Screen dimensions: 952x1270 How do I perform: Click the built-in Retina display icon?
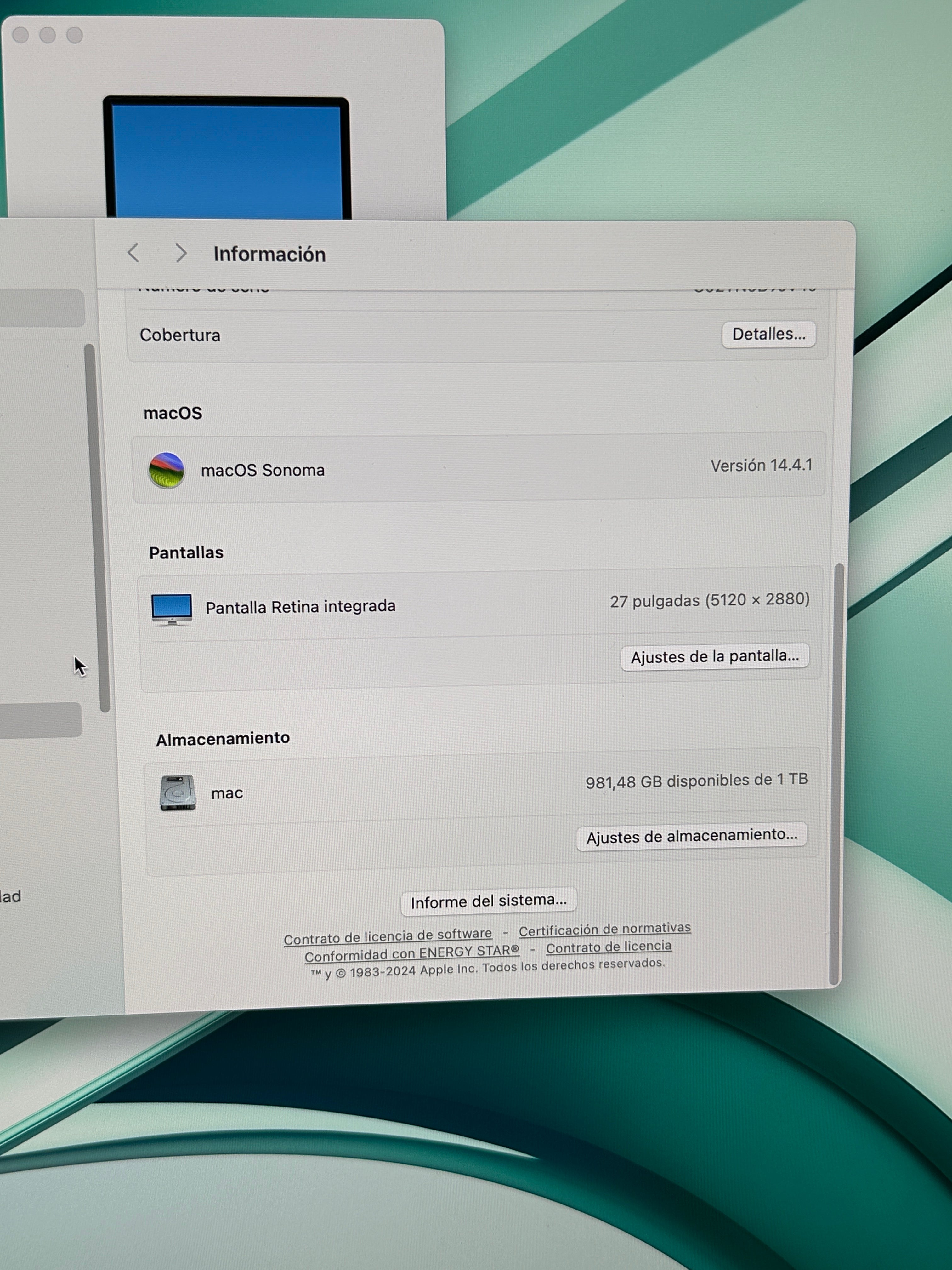click(x=172, y=610)
